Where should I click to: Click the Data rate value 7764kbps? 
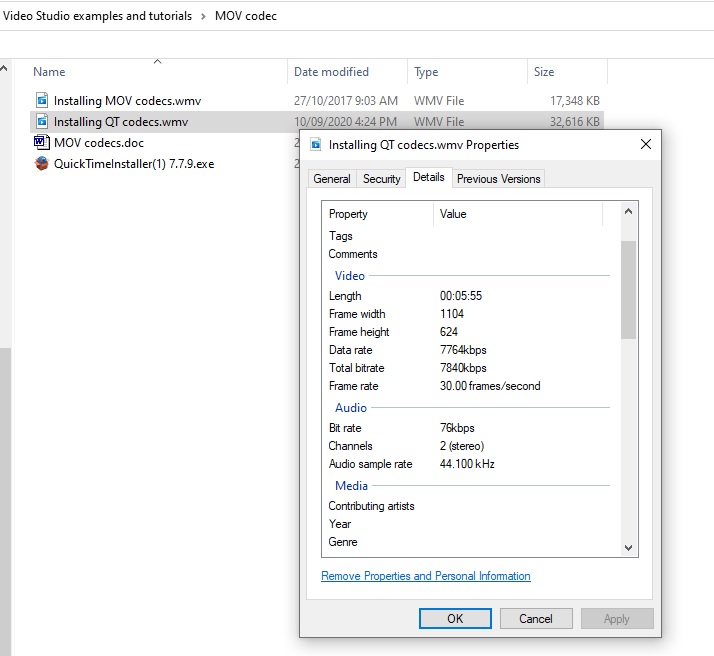point(463,350)
